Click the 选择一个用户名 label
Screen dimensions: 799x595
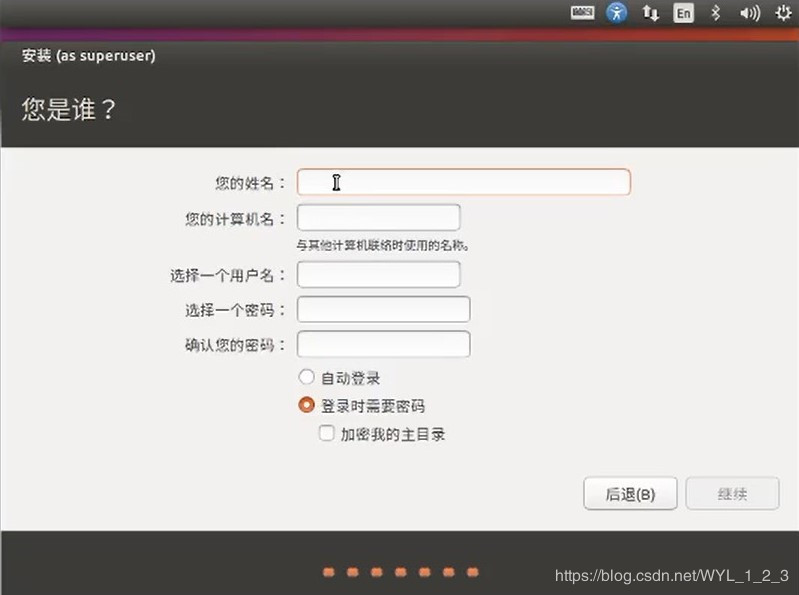tap(228, 276)
